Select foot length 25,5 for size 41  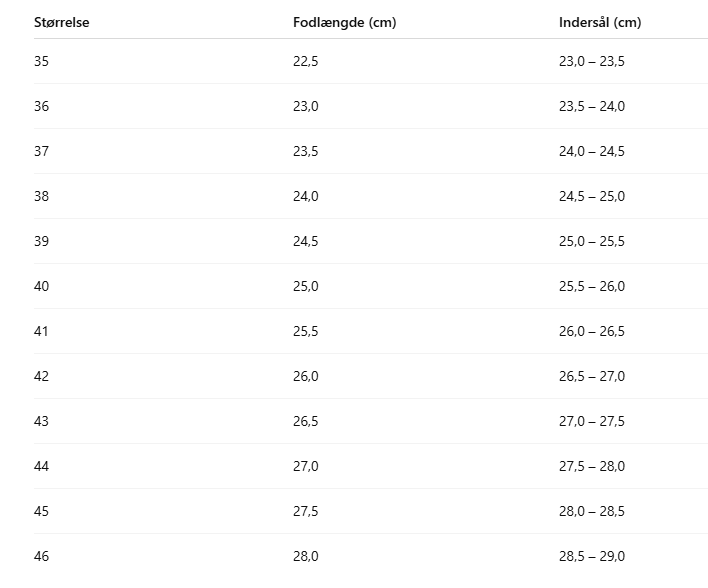tap(305, 331)
